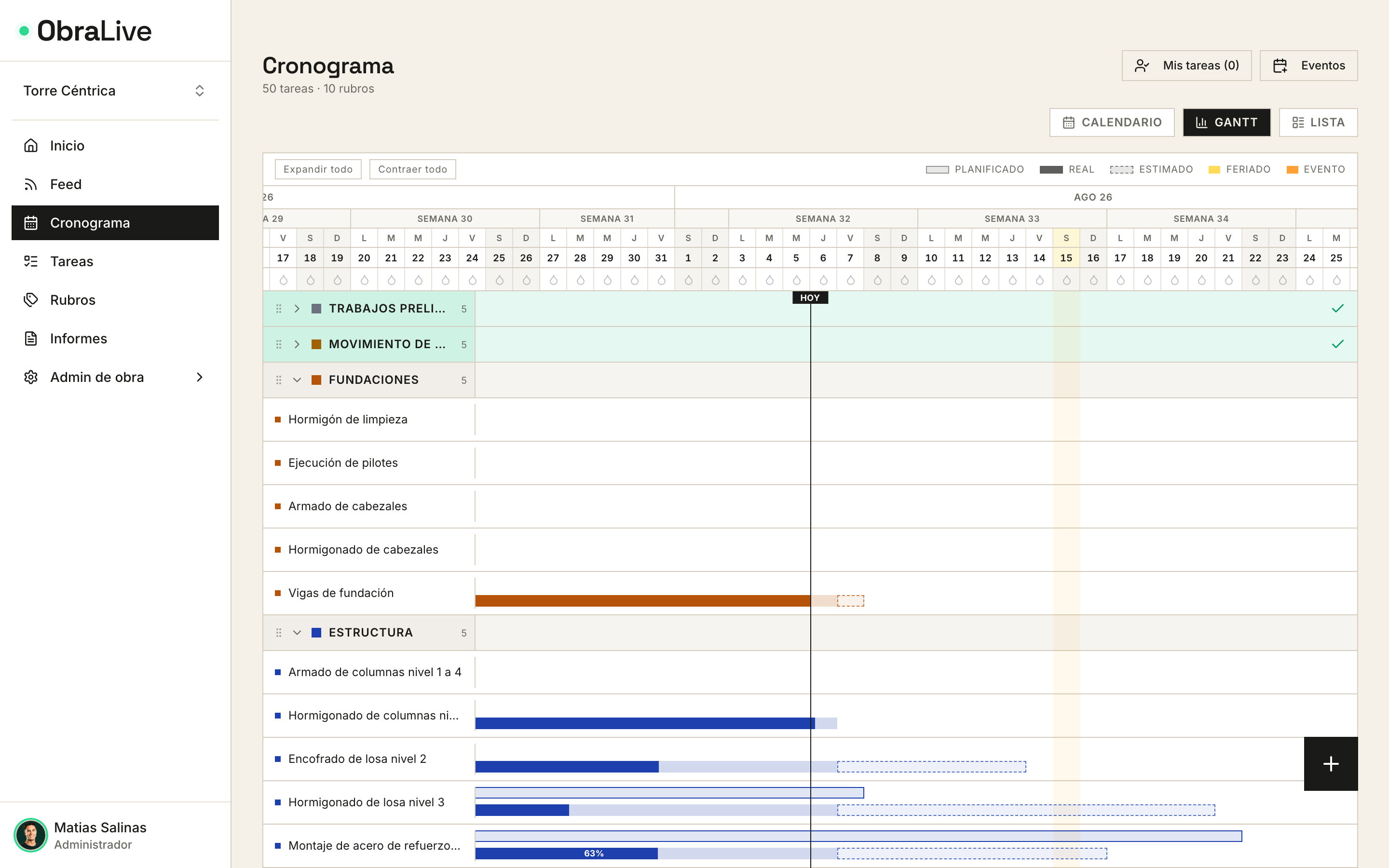The width and height of the screenshot is (1389, 868).
Task: Collapse the ESTRUCTURA group chevron
Action: click(x=297, y=633)
